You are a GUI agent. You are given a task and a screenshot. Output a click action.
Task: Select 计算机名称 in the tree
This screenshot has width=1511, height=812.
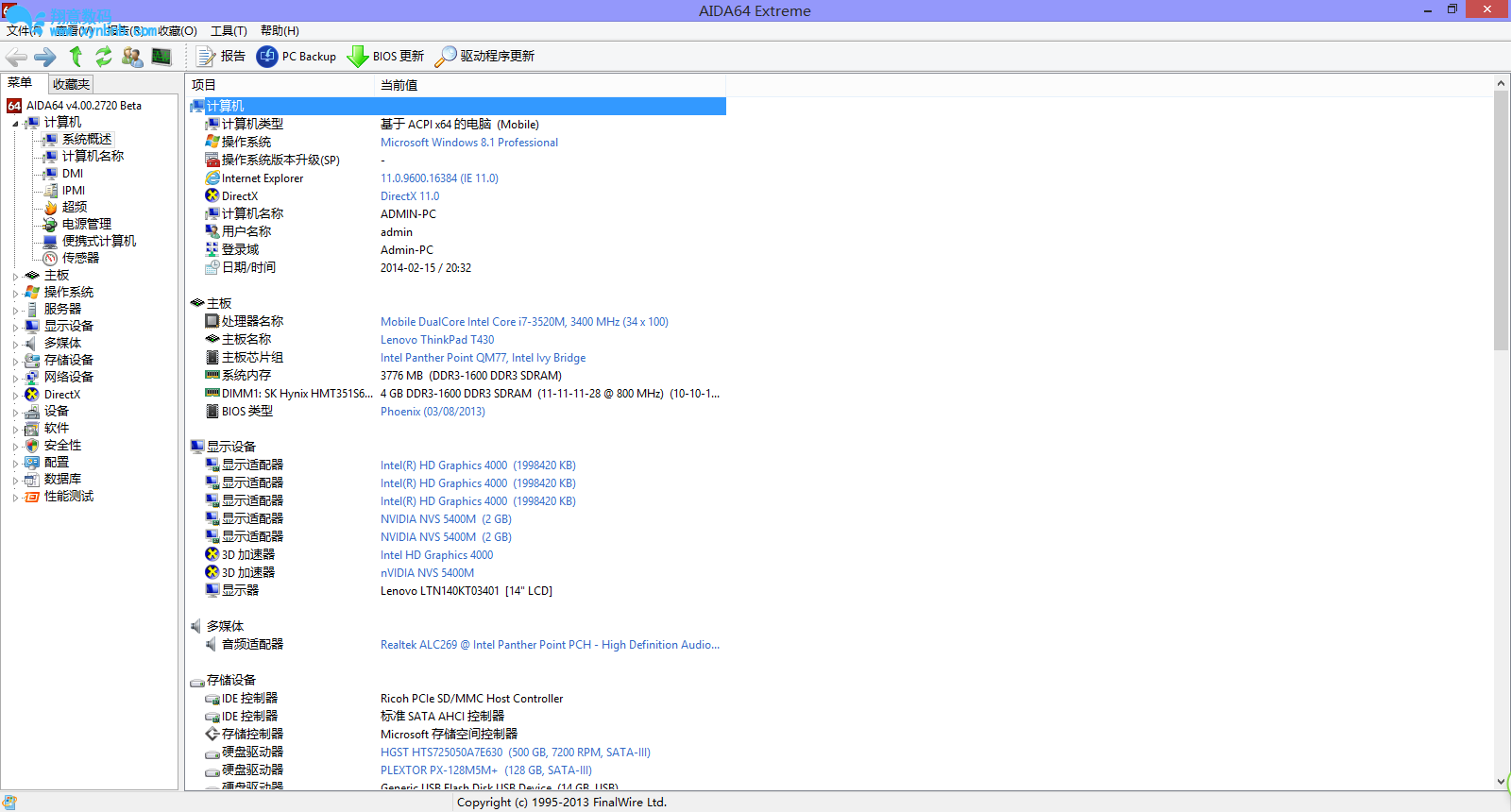click(93, 157)
